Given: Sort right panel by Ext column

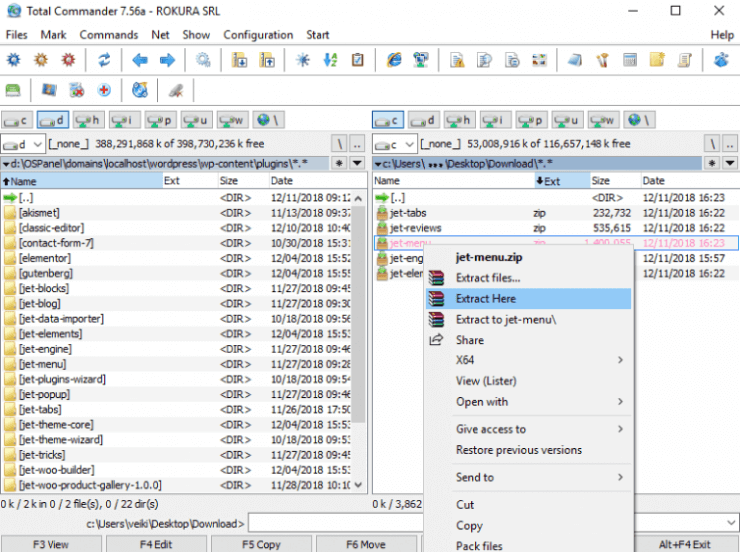Looking at the screenshot, I should 561,181.
